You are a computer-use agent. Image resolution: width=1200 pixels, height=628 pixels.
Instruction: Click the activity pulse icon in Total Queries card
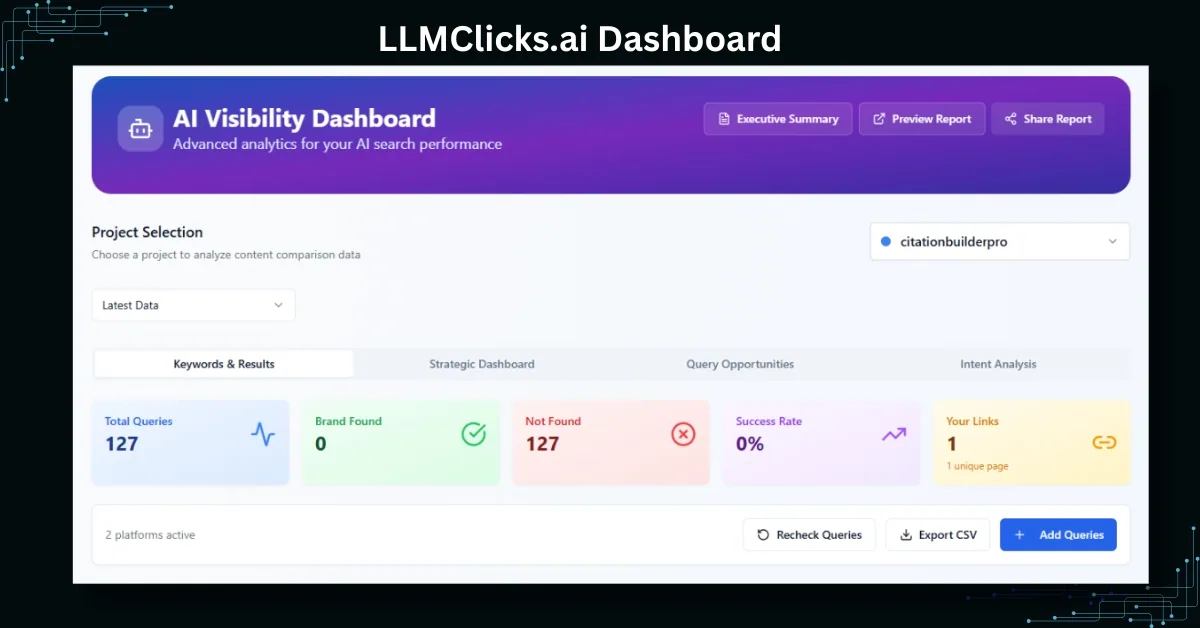pyautogui.click(x=263, y=434)
